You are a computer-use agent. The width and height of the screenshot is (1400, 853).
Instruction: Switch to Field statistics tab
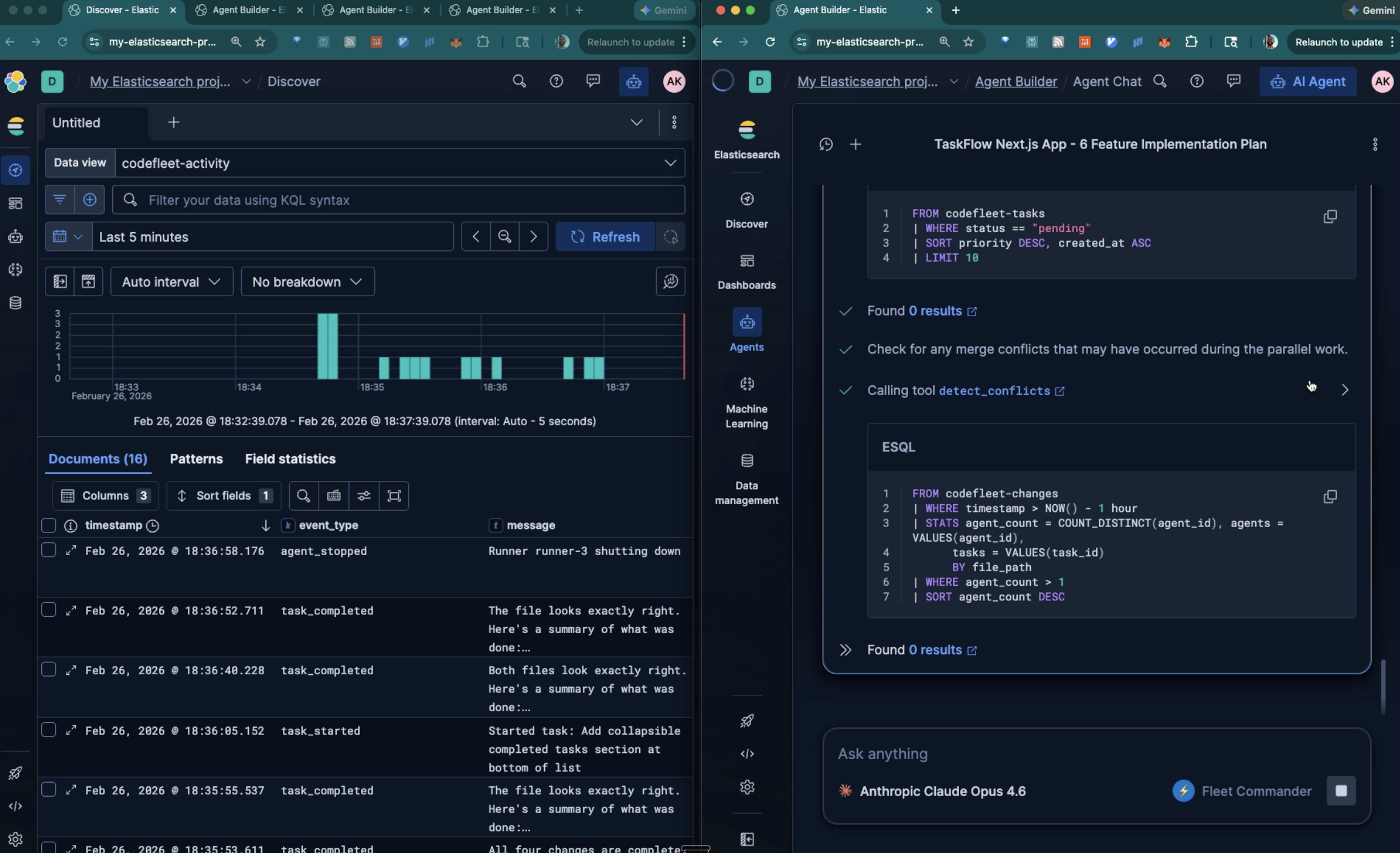coord(290,459)
